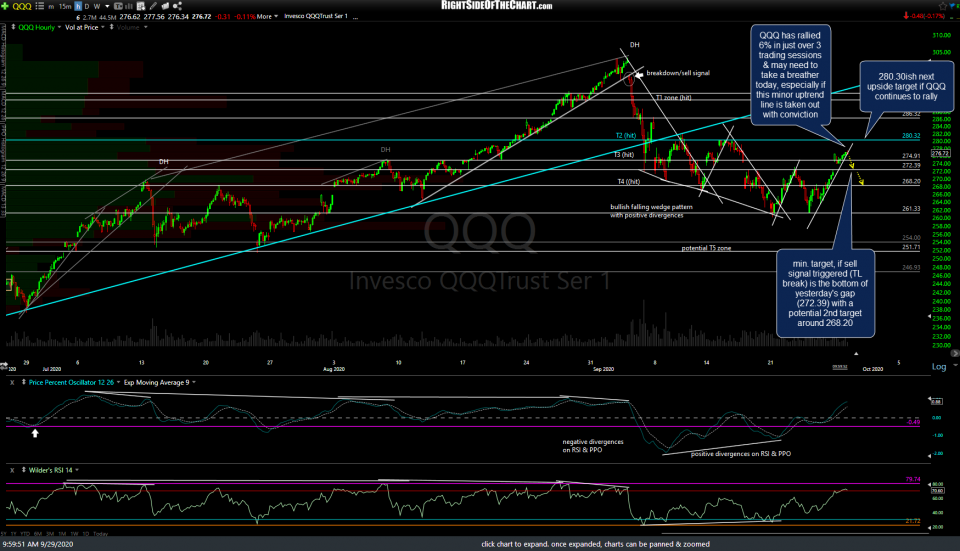Click the 'bullish falling wedge pattern' annotation
This screenshot has height=551, width=960.
tap(651, 211)
